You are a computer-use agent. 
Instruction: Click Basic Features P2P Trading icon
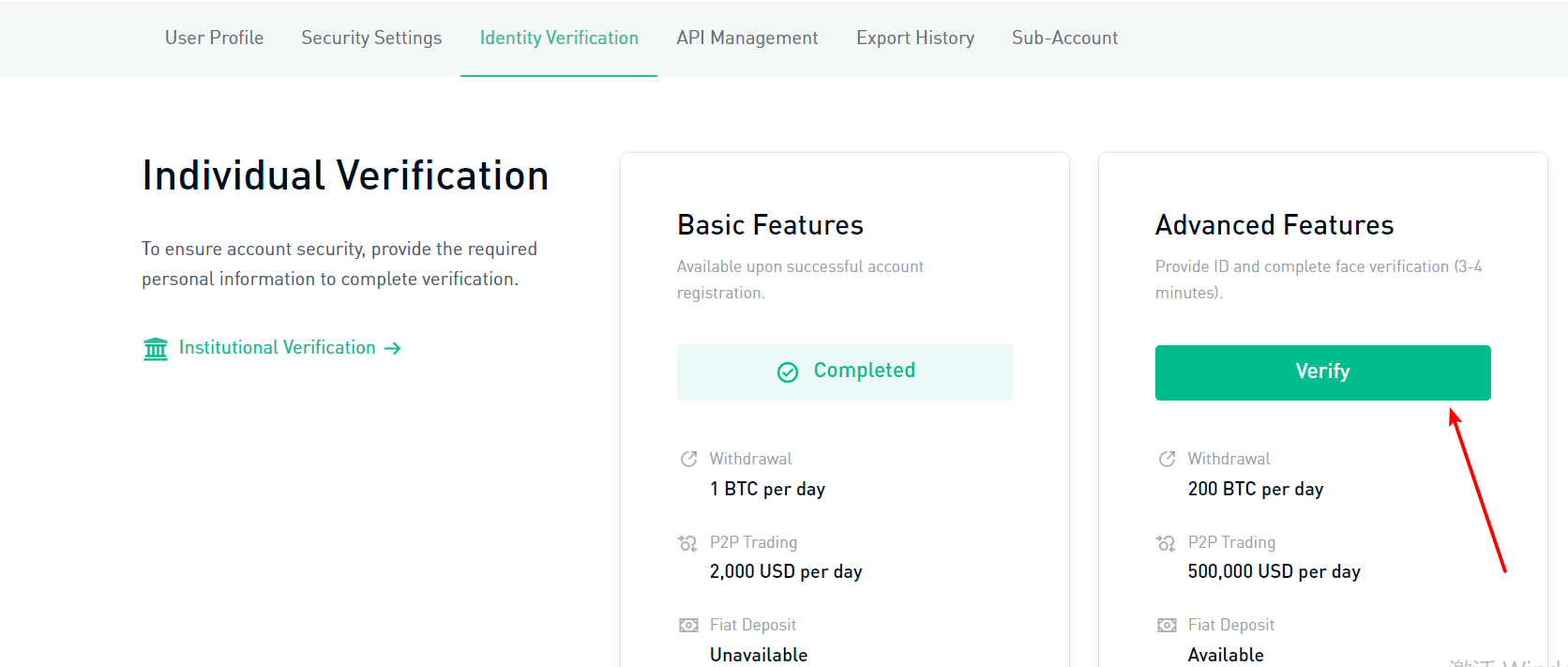click(x=687, y=542)
